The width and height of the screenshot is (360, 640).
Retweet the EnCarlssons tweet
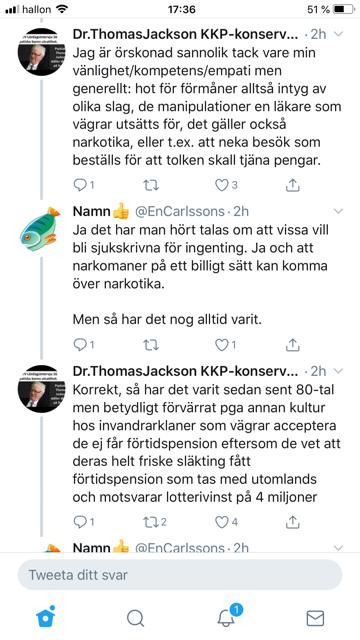[151, 345]
